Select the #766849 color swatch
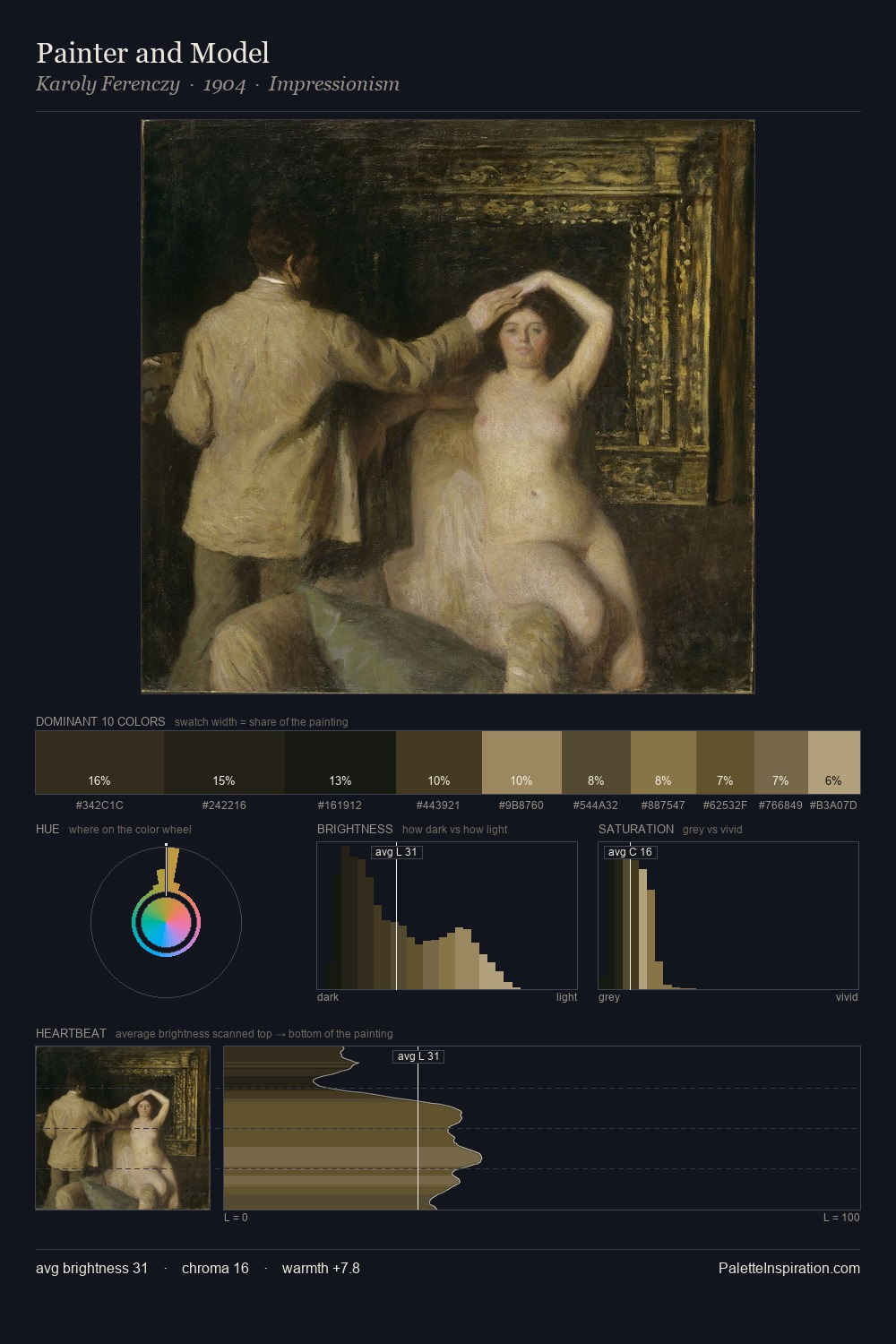This screenshot has width=896, height=1344. coord(780,762)
